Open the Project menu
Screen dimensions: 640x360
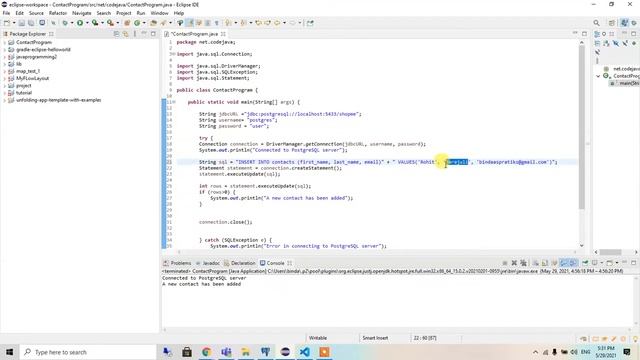124,13
